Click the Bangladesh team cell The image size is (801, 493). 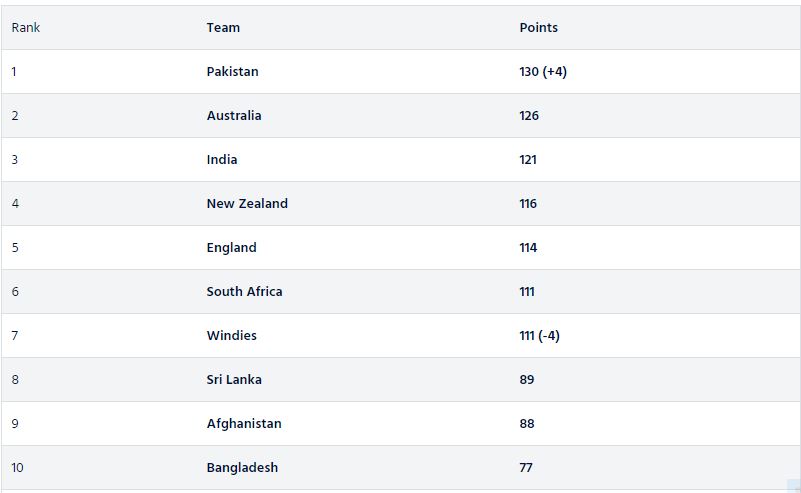point(242,468)
